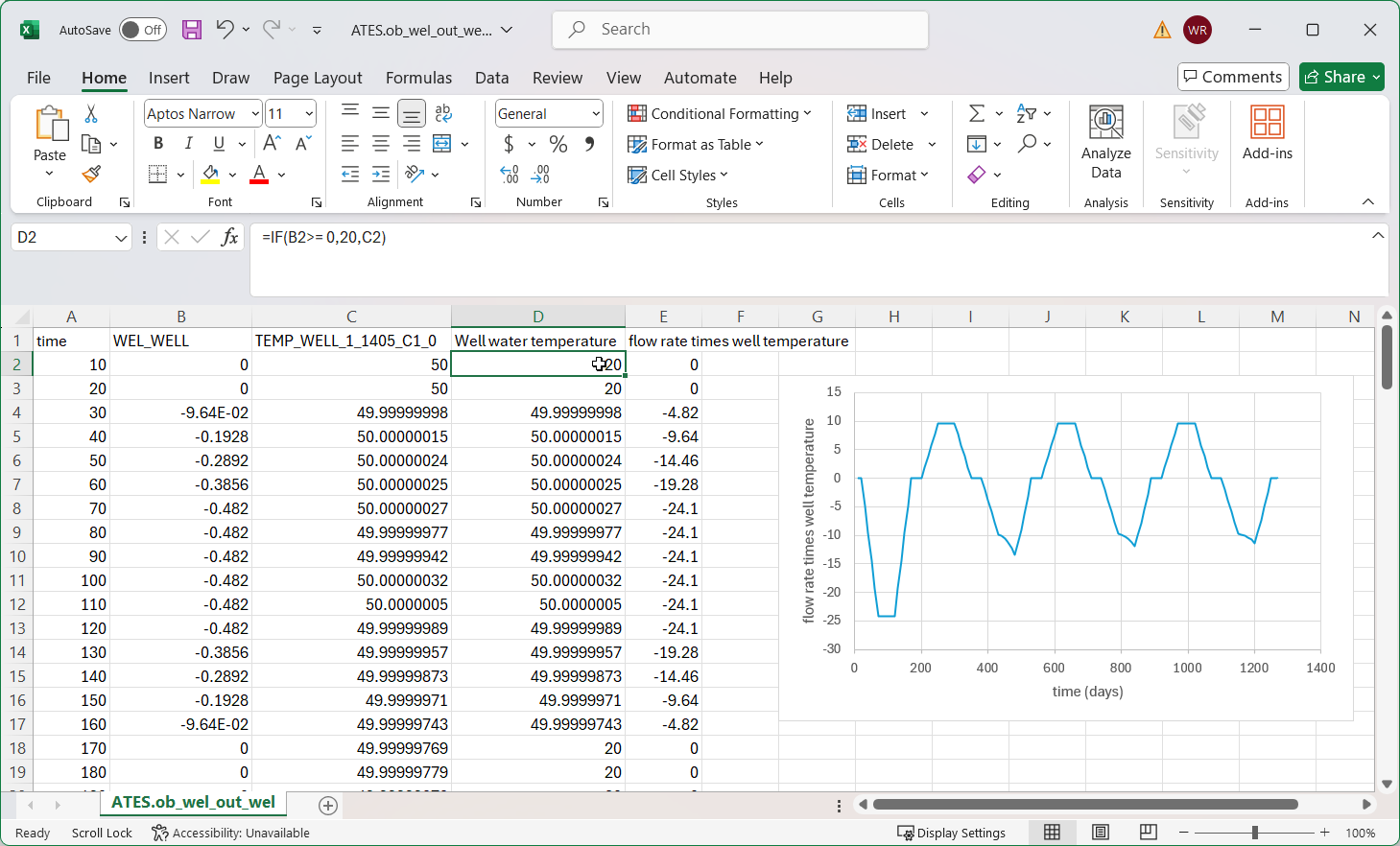Undo the last action
This screenshot has height=846, width=1400.
coord(225,30)
